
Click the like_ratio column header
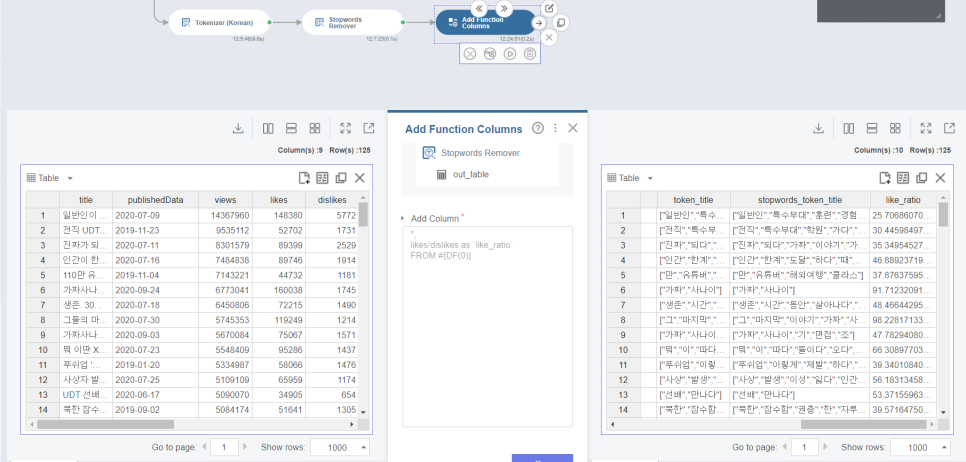point(904,200)
